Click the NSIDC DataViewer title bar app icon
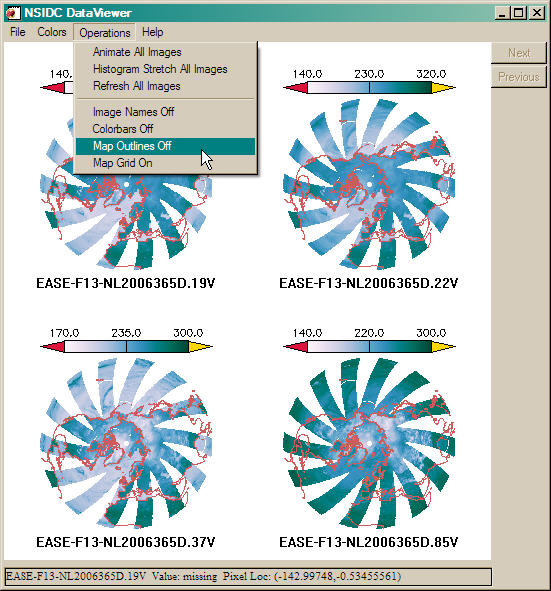This screenshot has height=591, width=551. pos(12,13)
